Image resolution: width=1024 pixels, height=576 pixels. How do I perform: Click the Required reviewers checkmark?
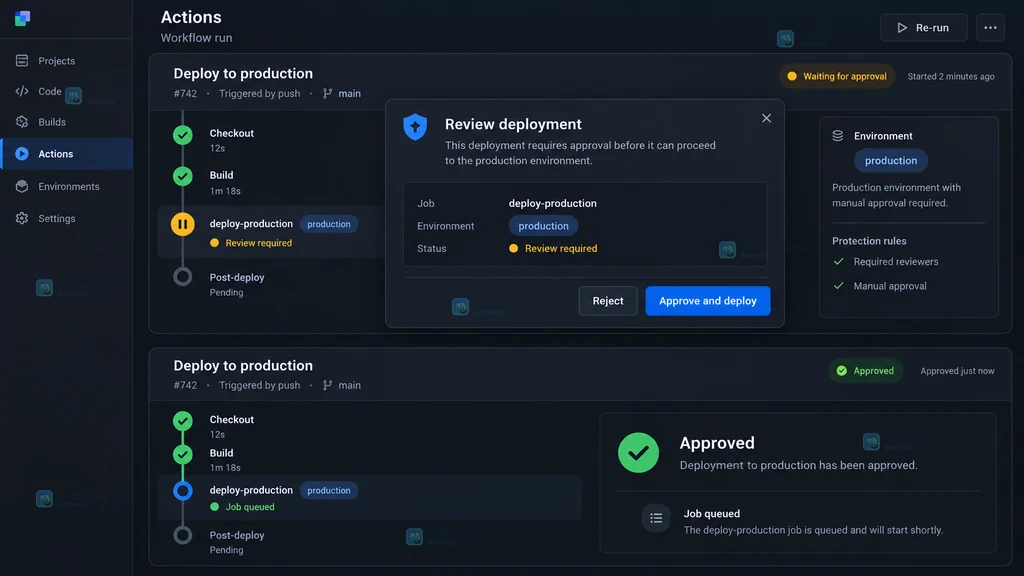pyautogui.click(x=839, y=262)
